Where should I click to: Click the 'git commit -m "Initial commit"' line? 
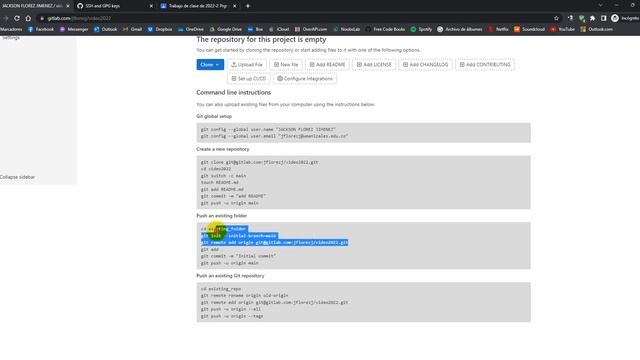[x=238, y=256]
